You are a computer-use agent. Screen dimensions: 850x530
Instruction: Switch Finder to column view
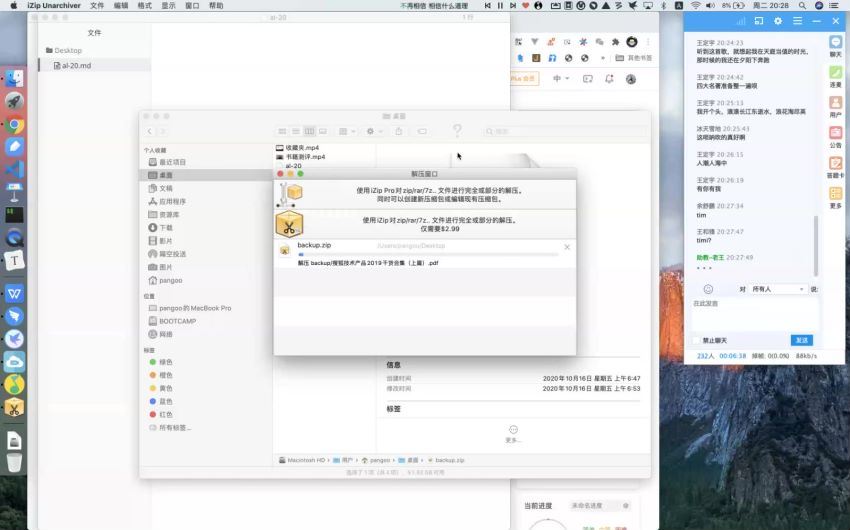coord(309,131)
